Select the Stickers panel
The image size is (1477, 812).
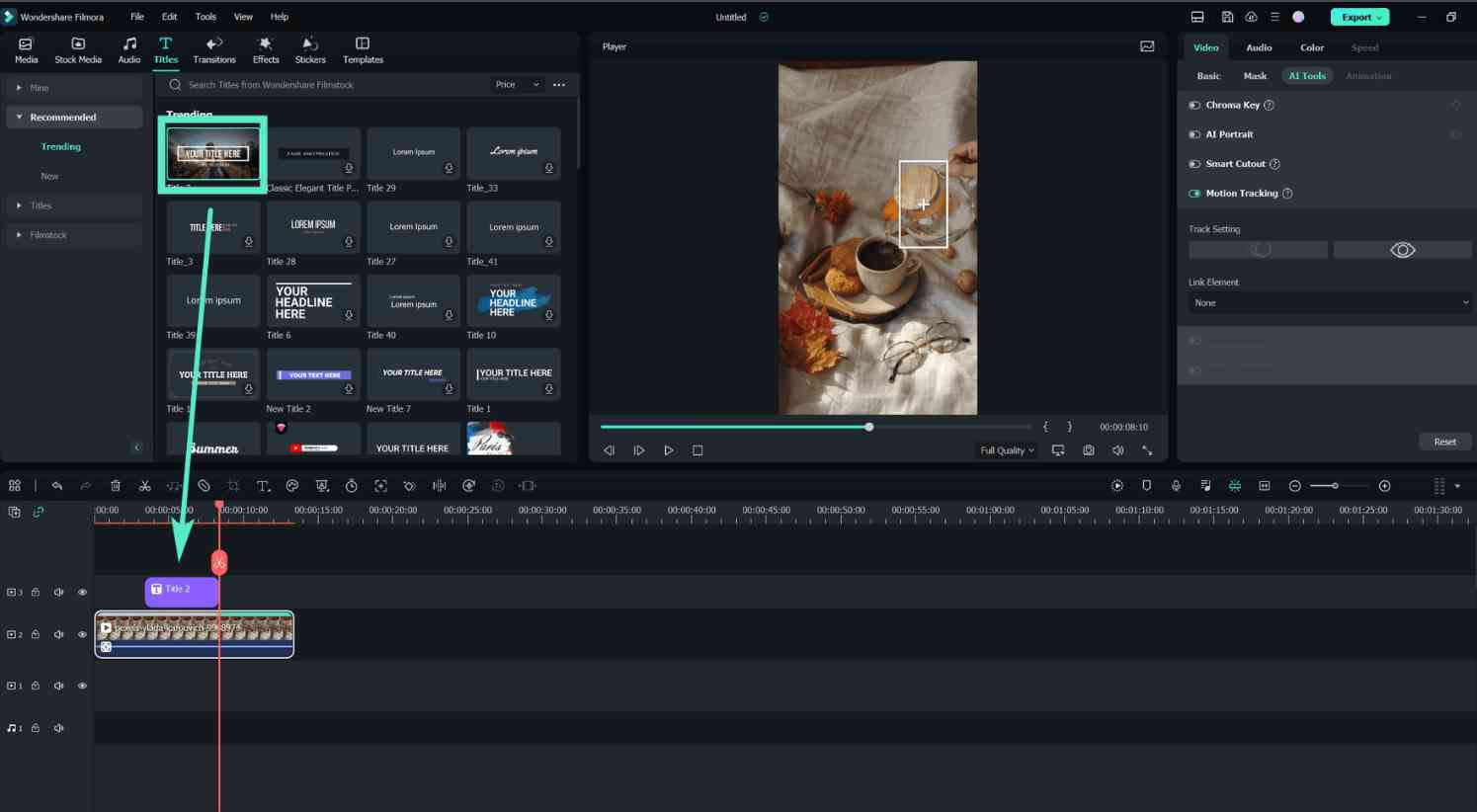pyautogui.click(x=310, y=49)
